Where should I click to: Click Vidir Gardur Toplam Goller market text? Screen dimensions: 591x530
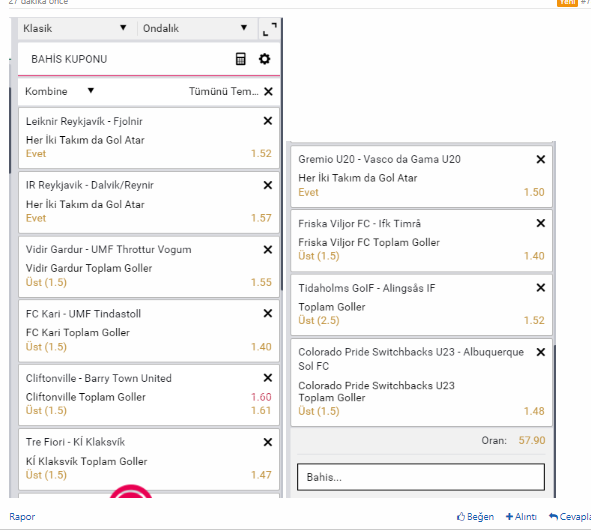(89, 268)
